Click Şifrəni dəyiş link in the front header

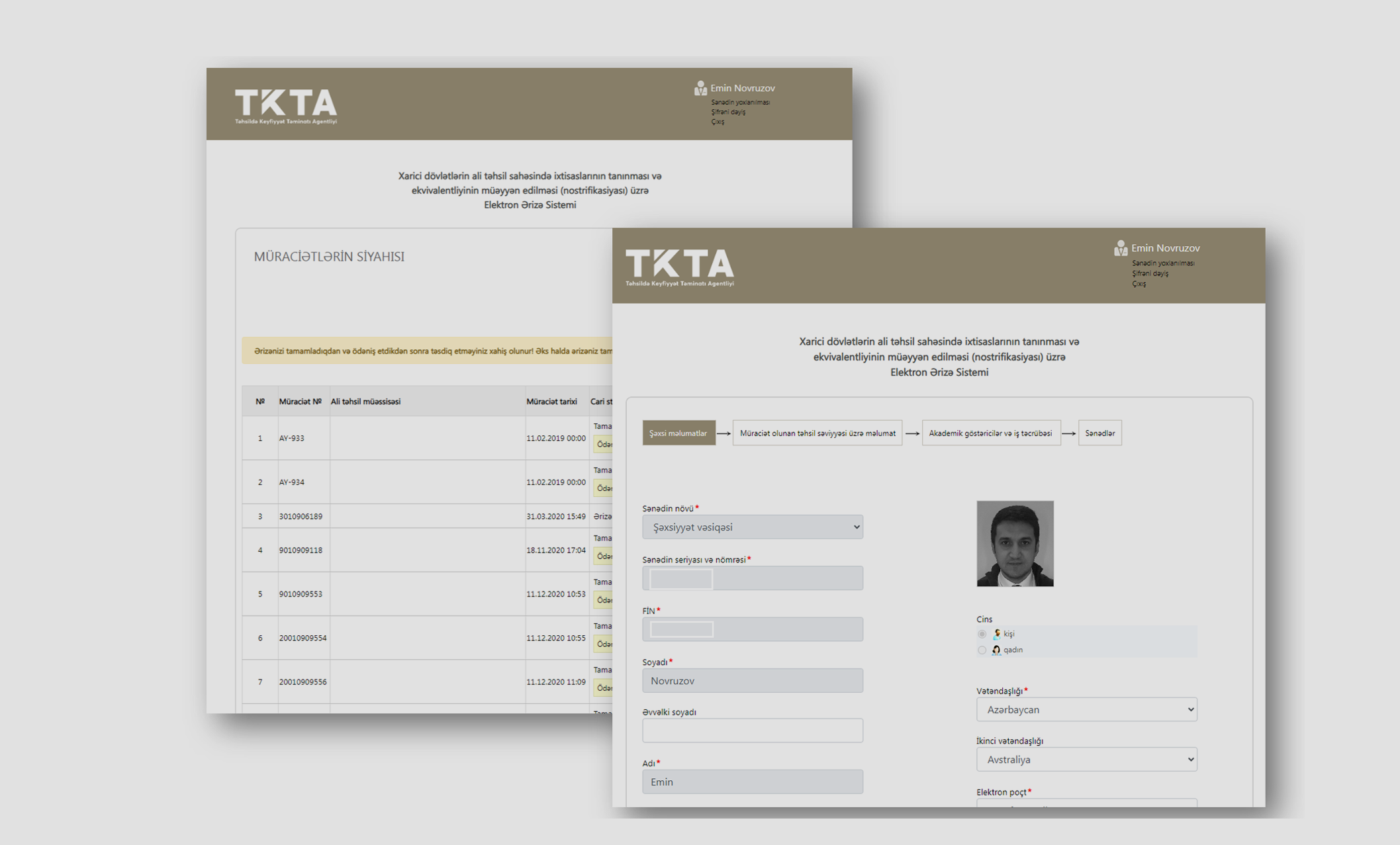pos(1150,273)
